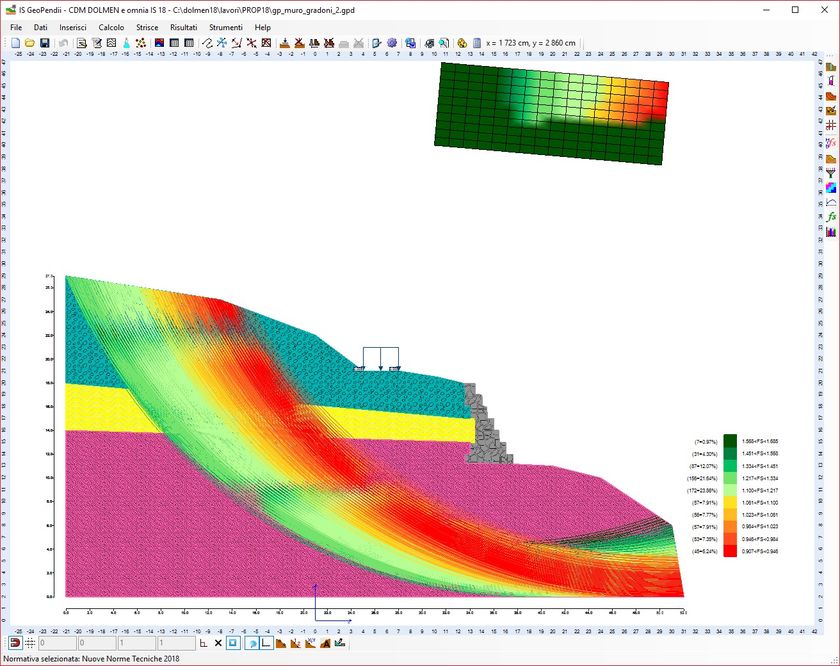Toggle the grid dots snap button
The height and width of the screenshot is (666, 840).
[30, 643]
